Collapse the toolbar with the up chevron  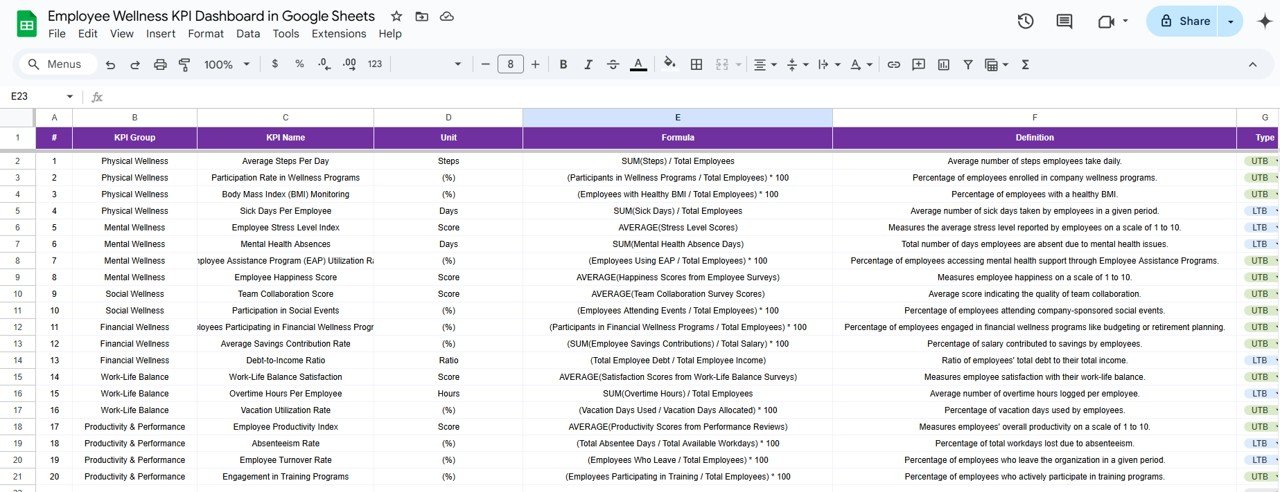1252,64
